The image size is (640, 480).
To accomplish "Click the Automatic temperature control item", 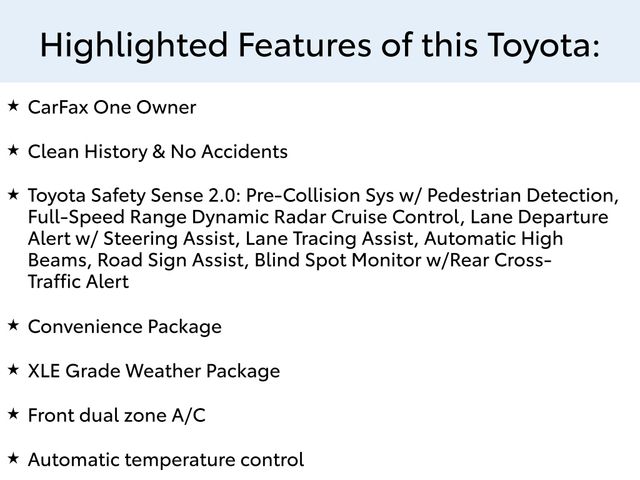I will coord(166,460).
